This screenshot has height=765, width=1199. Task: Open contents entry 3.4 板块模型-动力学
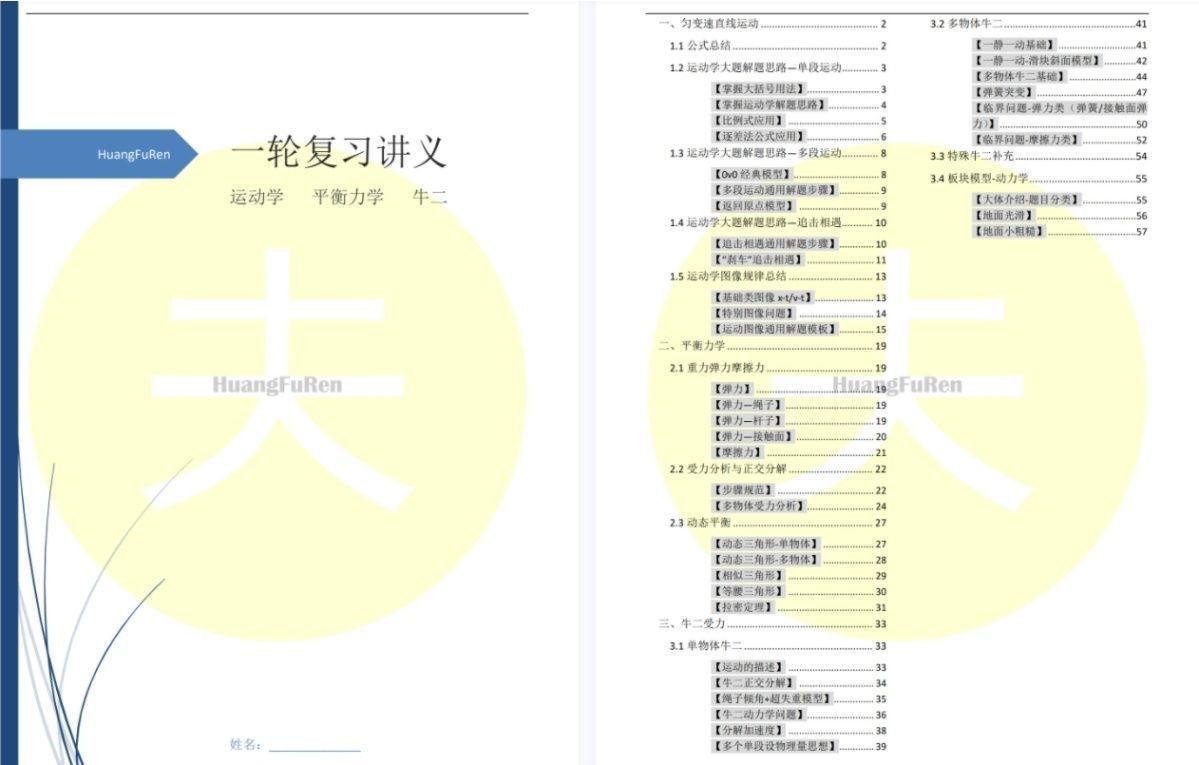coord(1038,178)
